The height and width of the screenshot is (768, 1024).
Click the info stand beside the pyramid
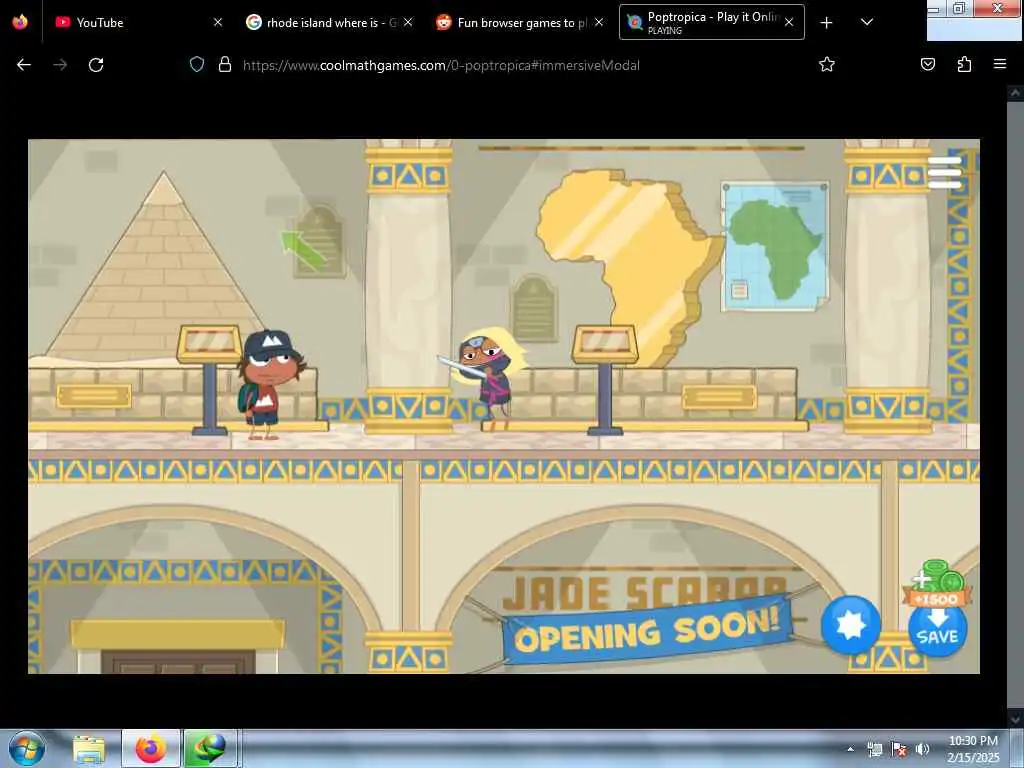pos(210,379)
